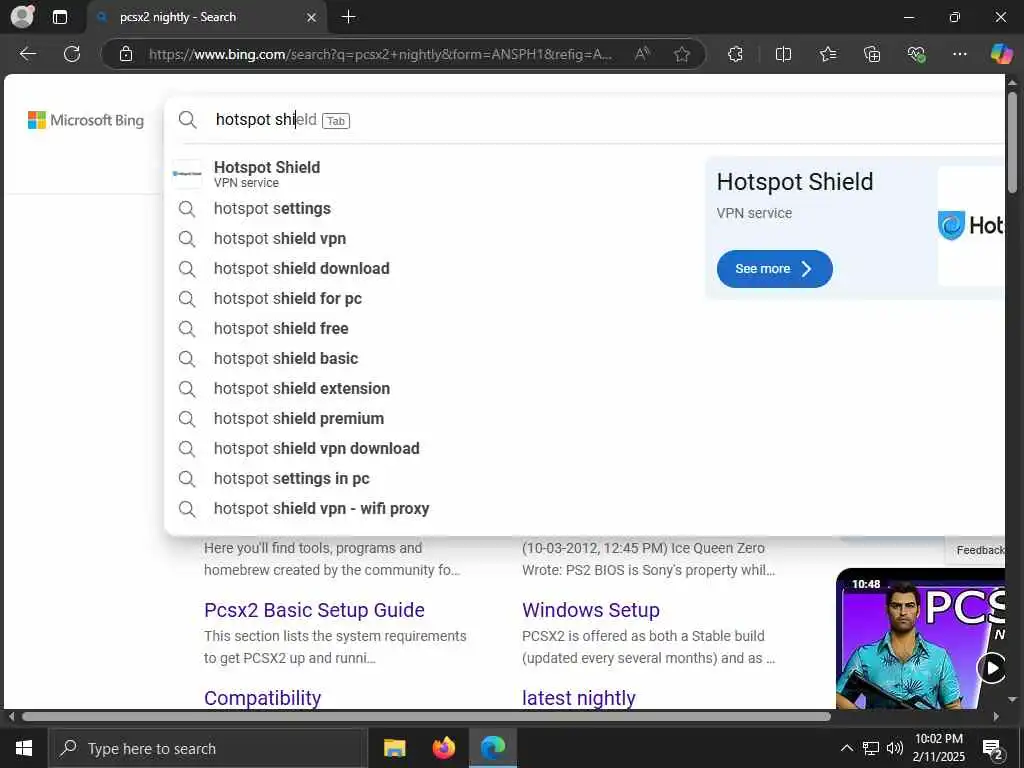Open File Explorer from taskbar

pos(394,748)
